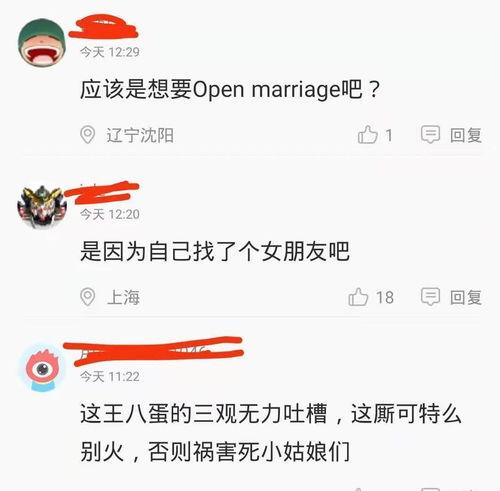
Task: Tap reply bubble icon on second comment
Action: (x=430, y=297)
